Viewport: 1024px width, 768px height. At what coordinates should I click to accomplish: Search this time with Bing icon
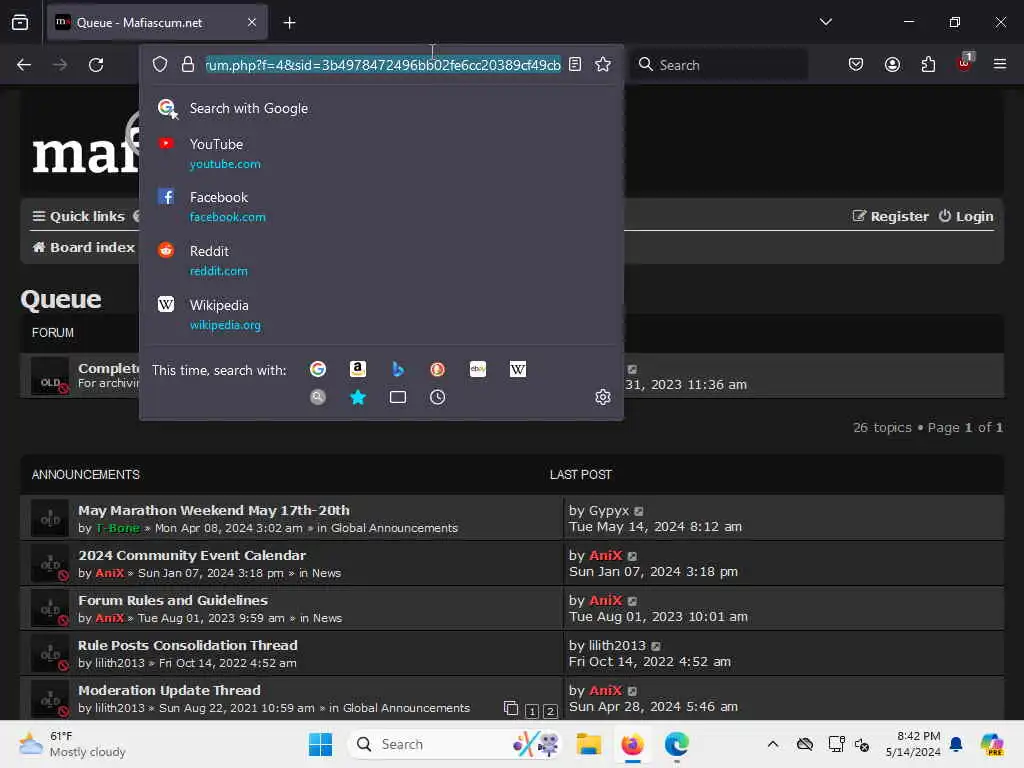(x=398, y=369)
